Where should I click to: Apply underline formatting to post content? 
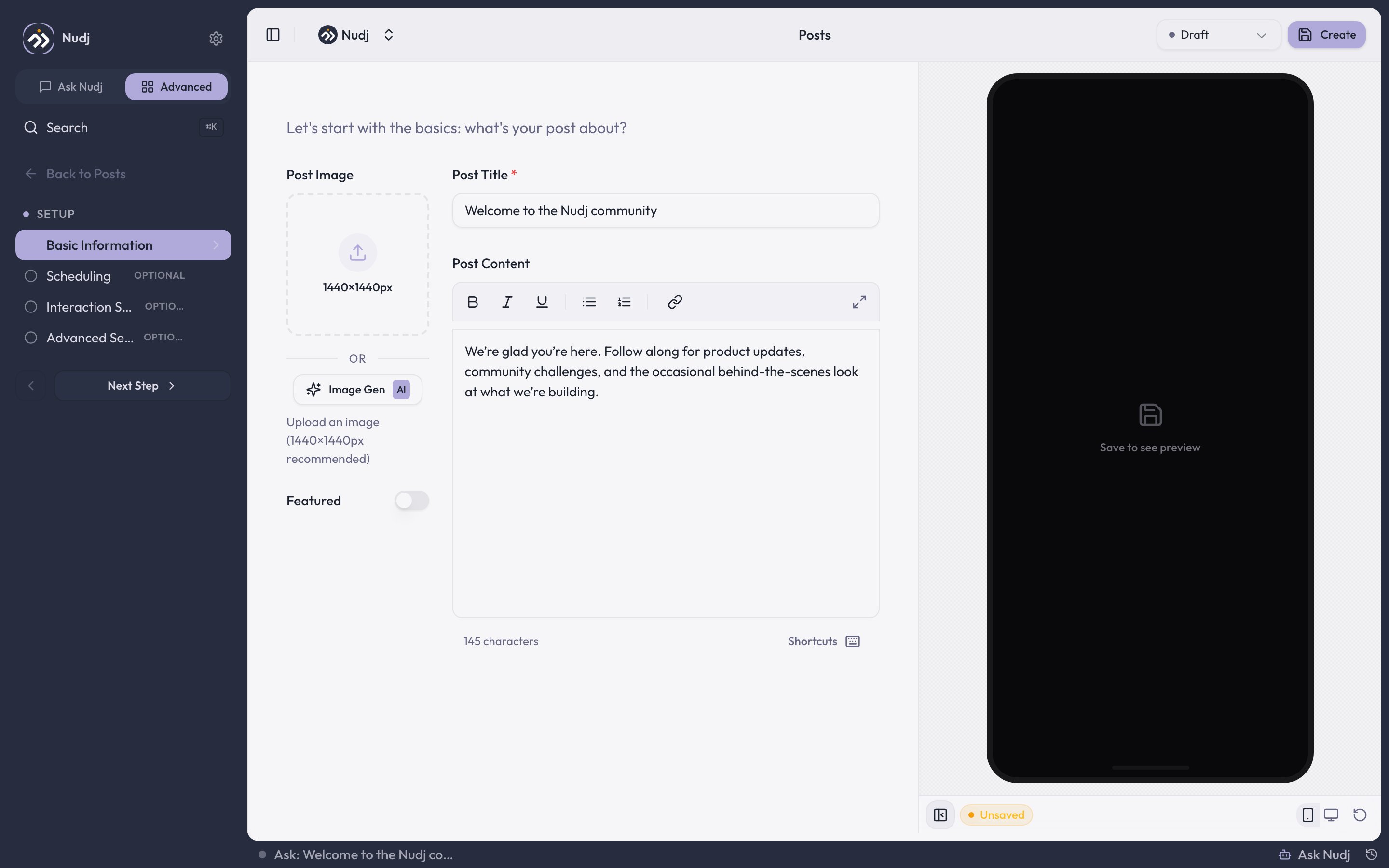[542, 302]
